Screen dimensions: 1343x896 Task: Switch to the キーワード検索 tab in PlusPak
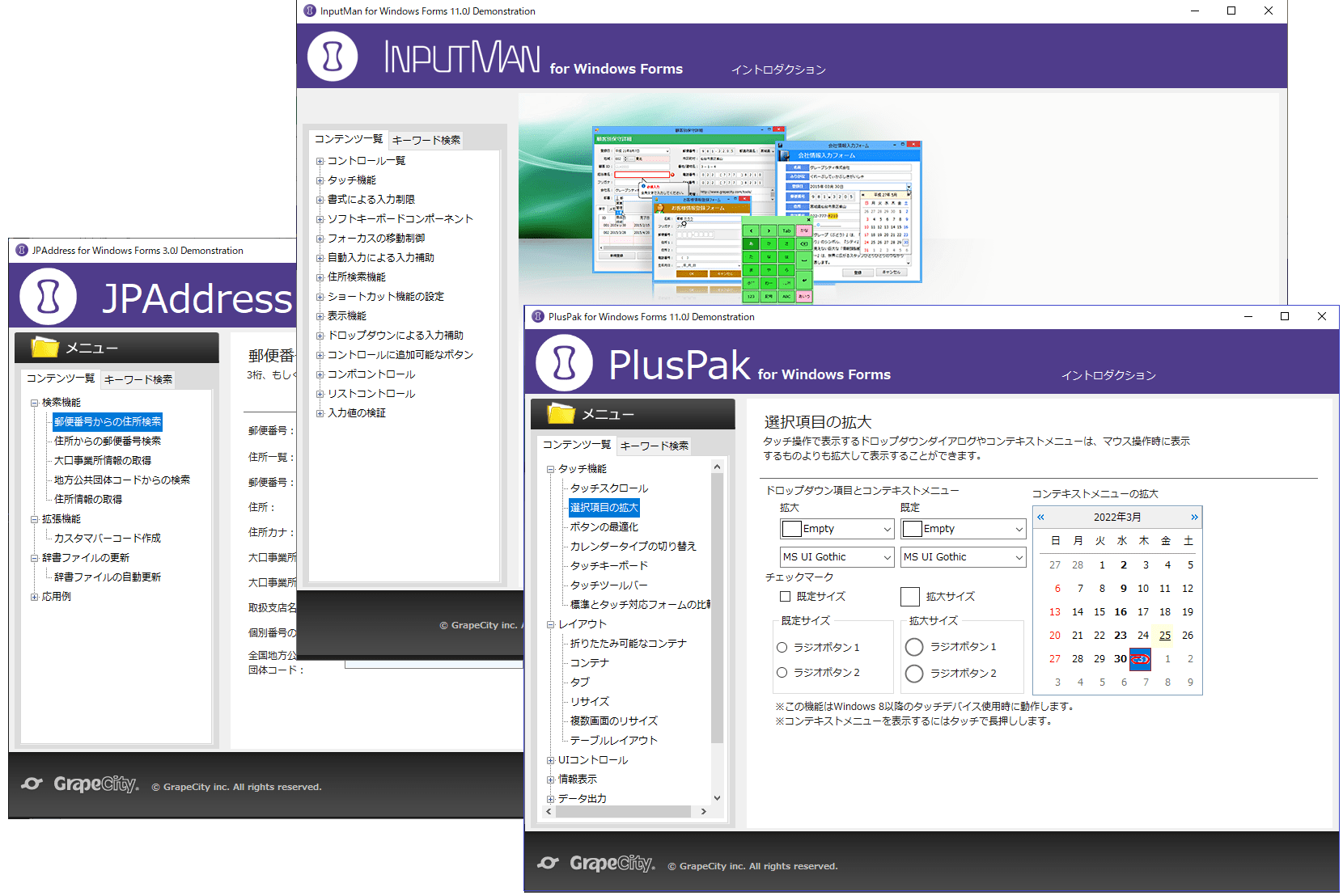[x=654, y=445]
